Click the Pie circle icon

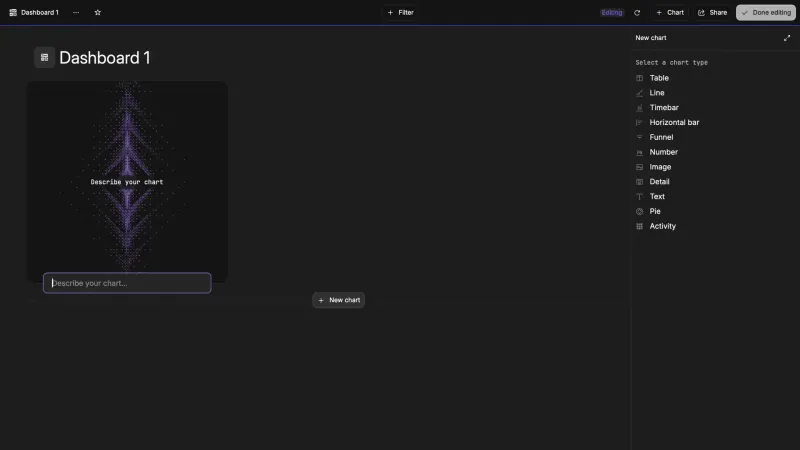pyautogui.click(x=639, y=211)
